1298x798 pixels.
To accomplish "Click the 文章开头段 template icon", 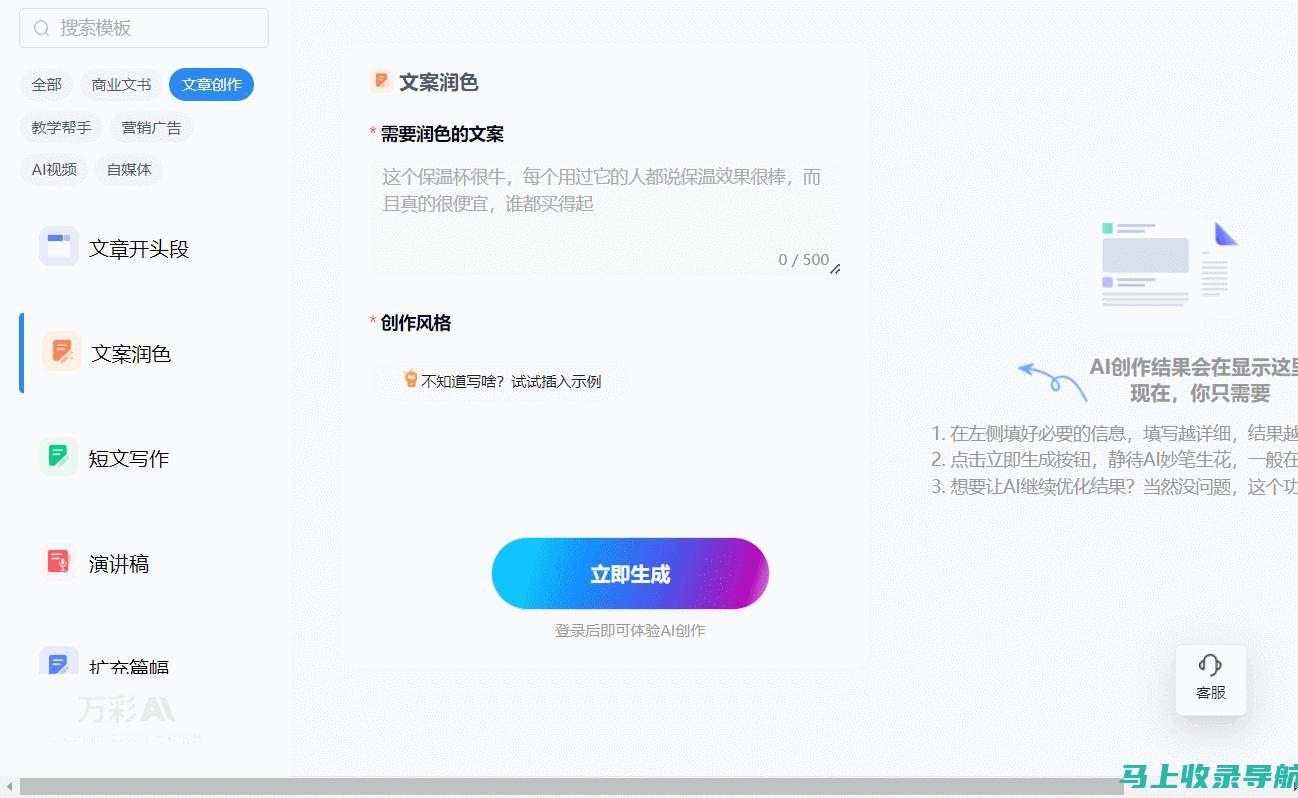I will [x=59, y=247].
